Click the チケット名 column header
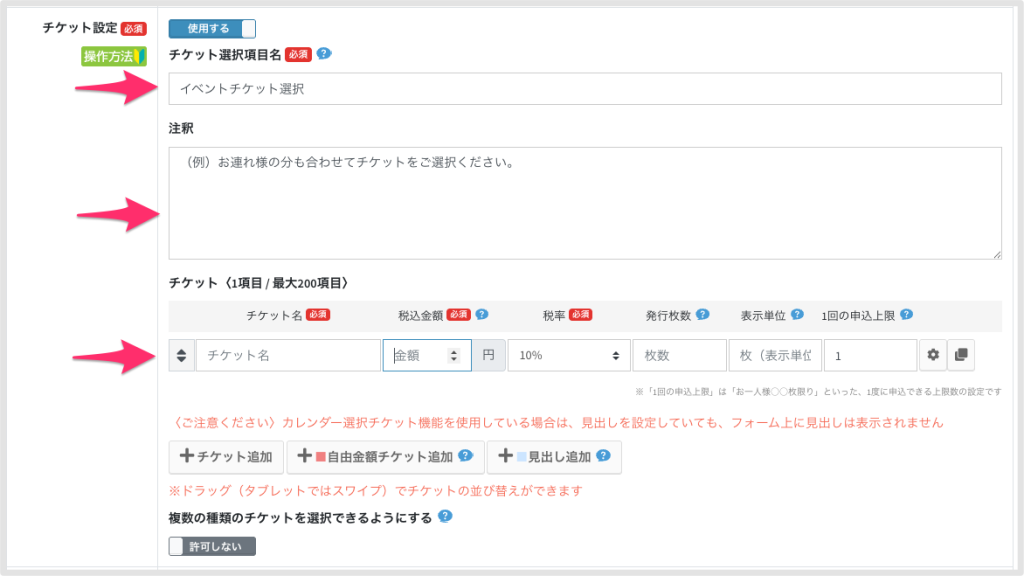The height and width of the screenshot is (576, 1024). [x=274, y=315]
